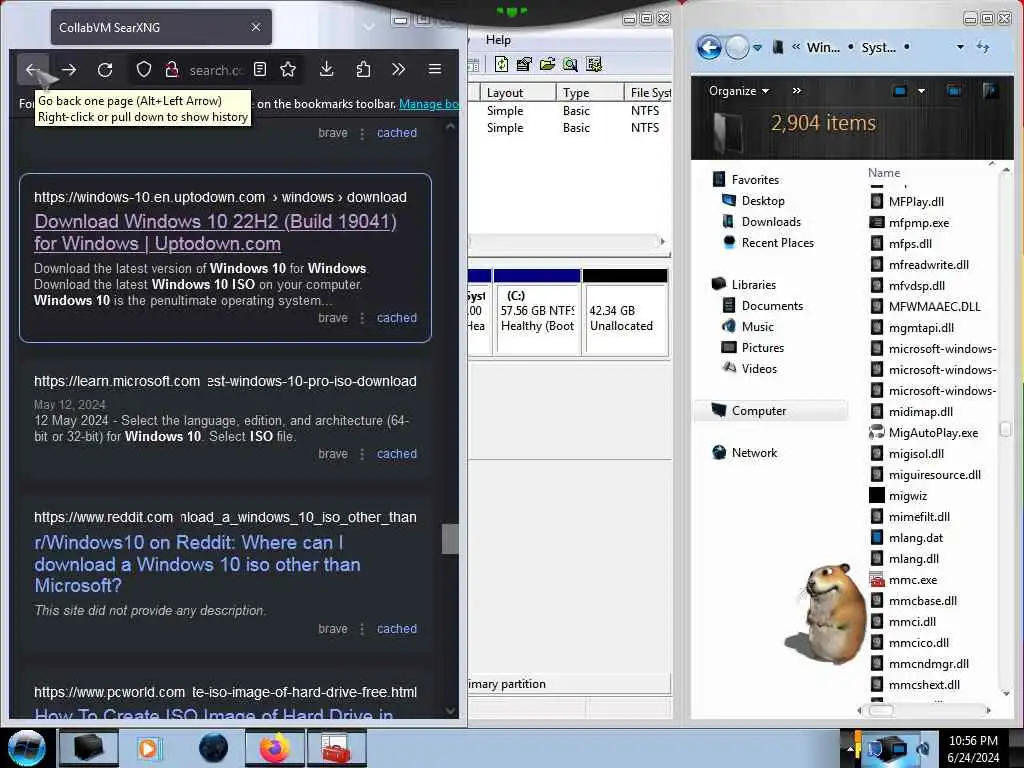Select the CollabVM SearXNG tab
This screenshot has height=768, width=1024.
161,27
